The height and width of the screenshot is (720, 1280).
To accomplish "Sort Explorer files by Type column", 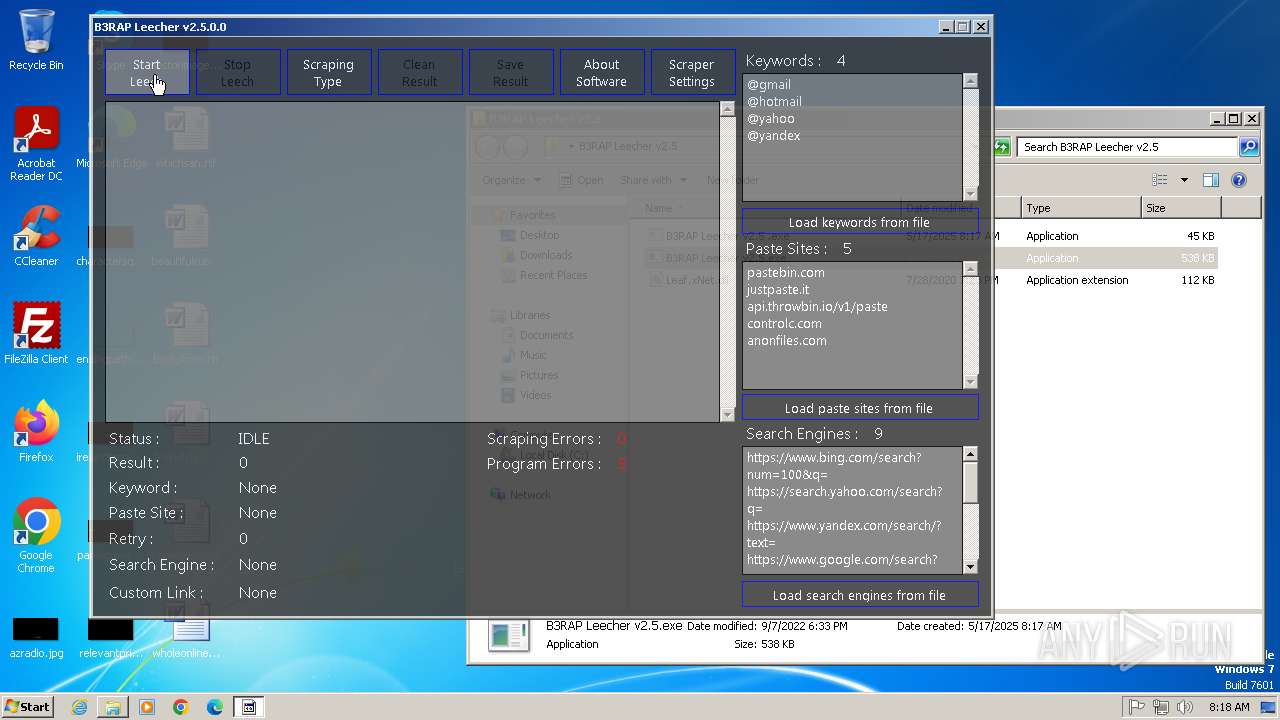I will pos(1081,208).
